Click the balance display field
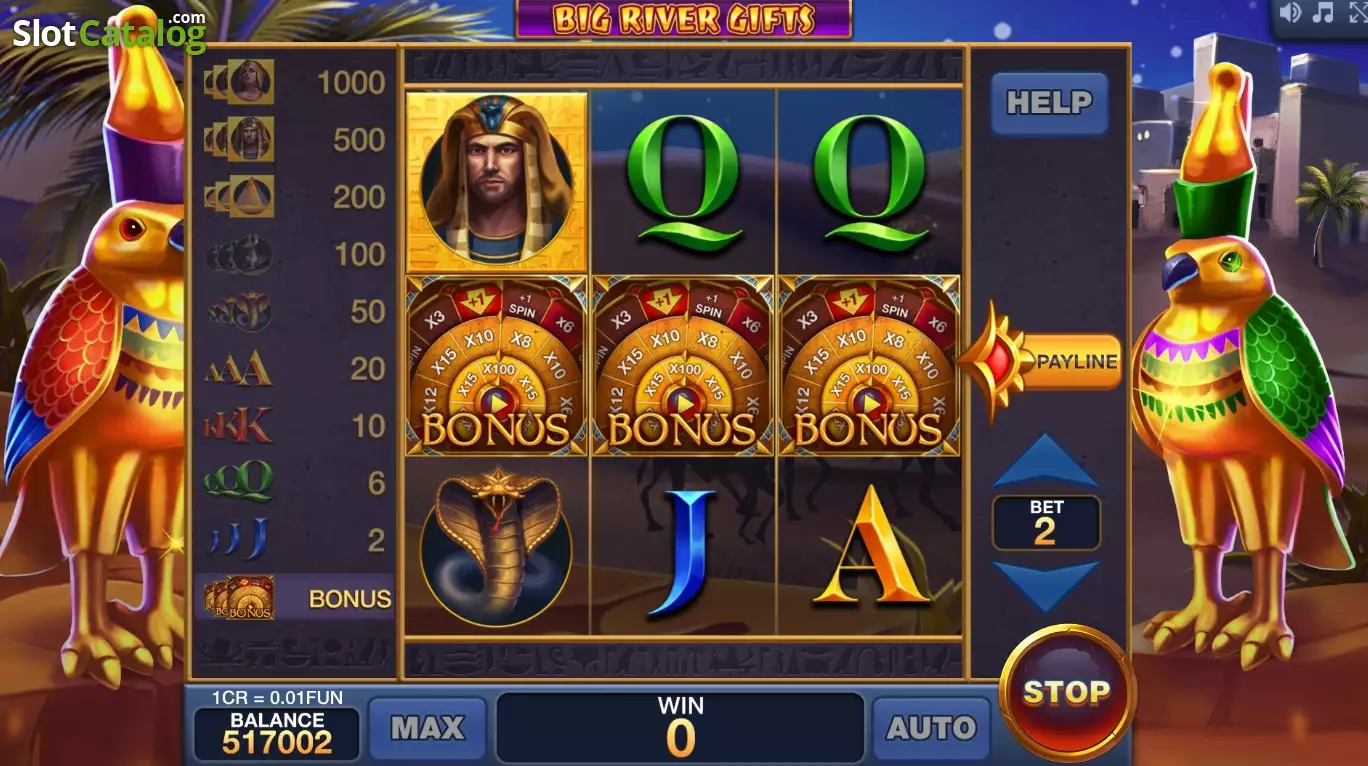The width and height of the screenshot is (1368, 766). [x=277, y=733]
